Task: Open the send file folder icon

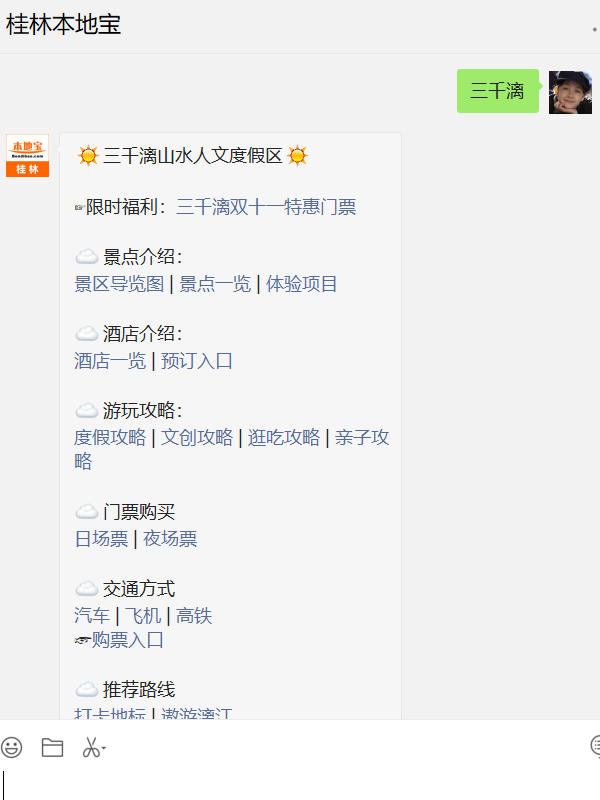Action: (x=52, y=747)
